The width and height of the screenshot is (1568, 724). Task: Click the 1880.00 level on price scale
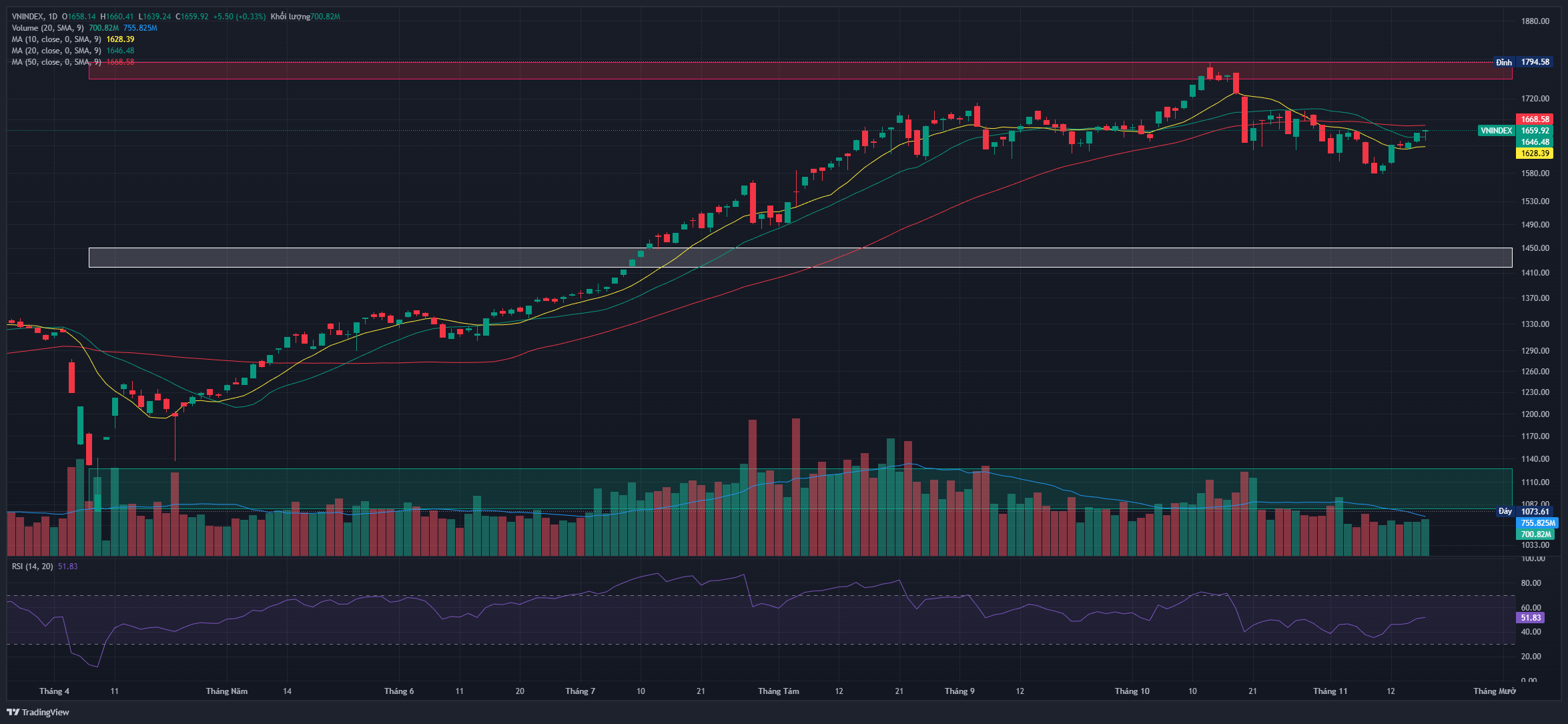pyautogui.click(x=1535, y=21)
